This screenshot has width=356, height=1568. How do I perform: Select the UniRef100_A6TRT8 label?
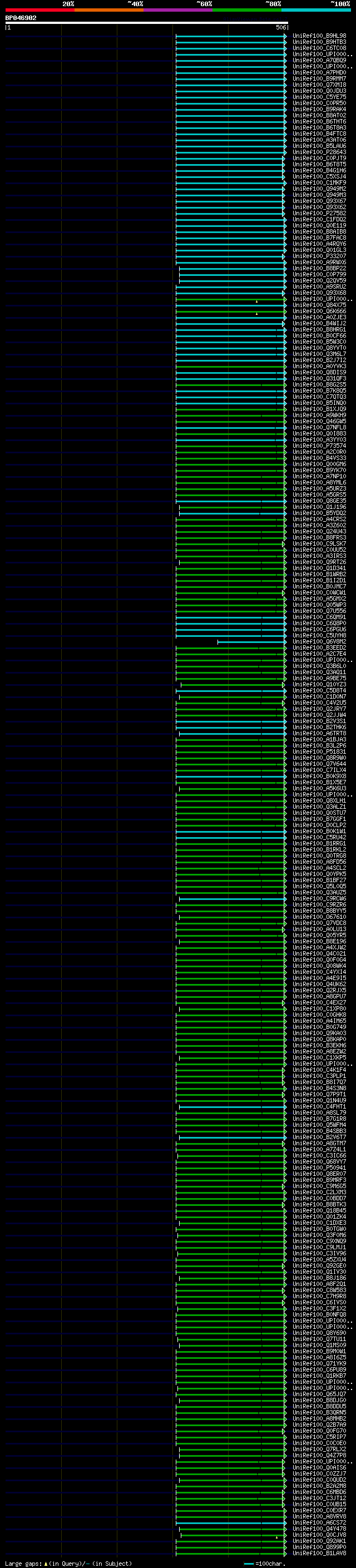319,734
